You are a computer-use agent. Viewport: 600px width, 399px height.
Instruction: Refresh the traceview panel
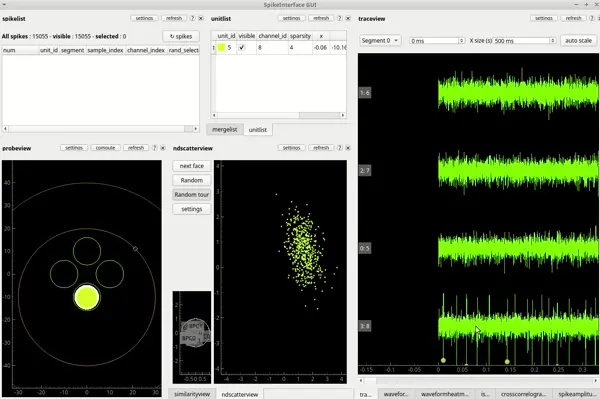coord(573,18)
